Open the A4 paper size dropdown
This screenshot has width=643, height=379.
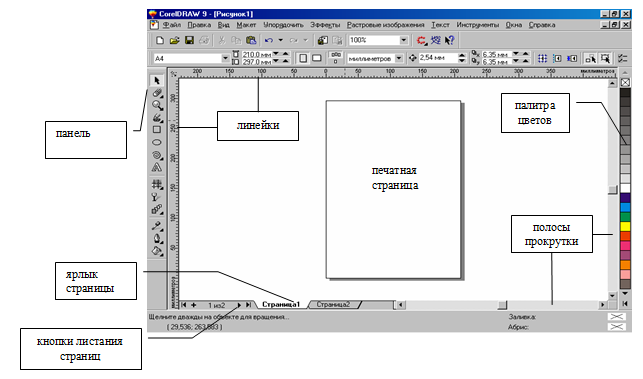point(225,59)
